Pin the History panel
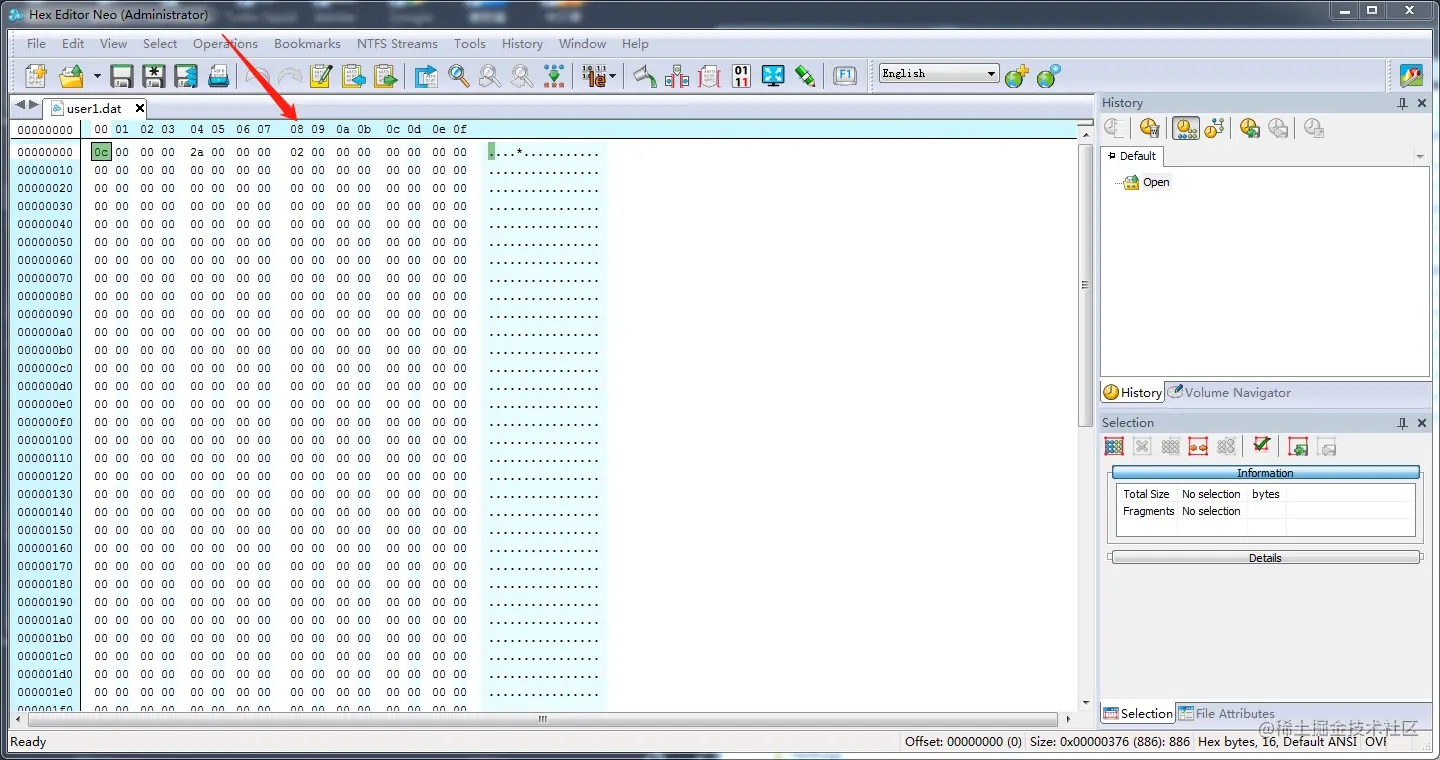The height and width of the screenshot is (760, 1440). [x=1403, y=103]
